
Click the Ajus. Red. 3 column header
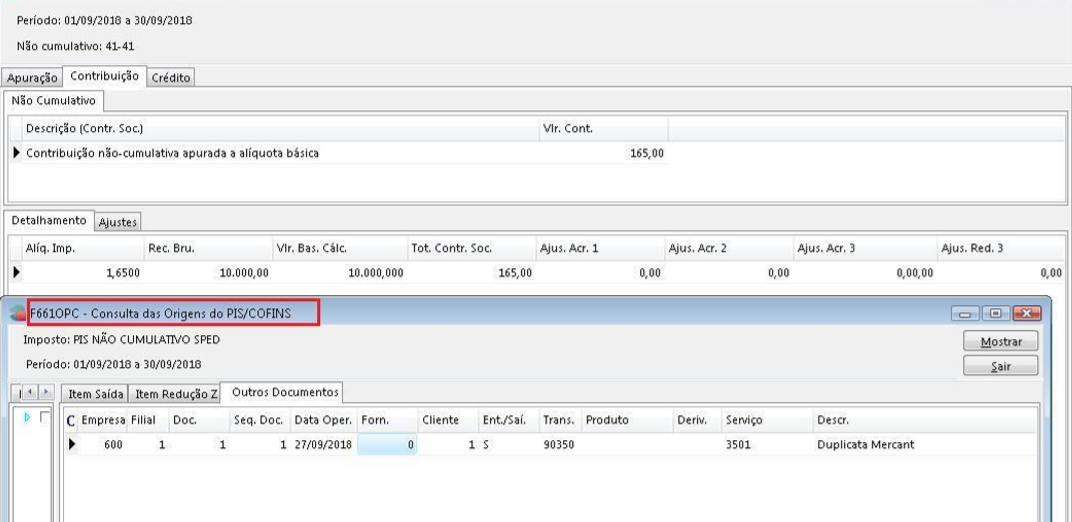tap(1000, 248)
